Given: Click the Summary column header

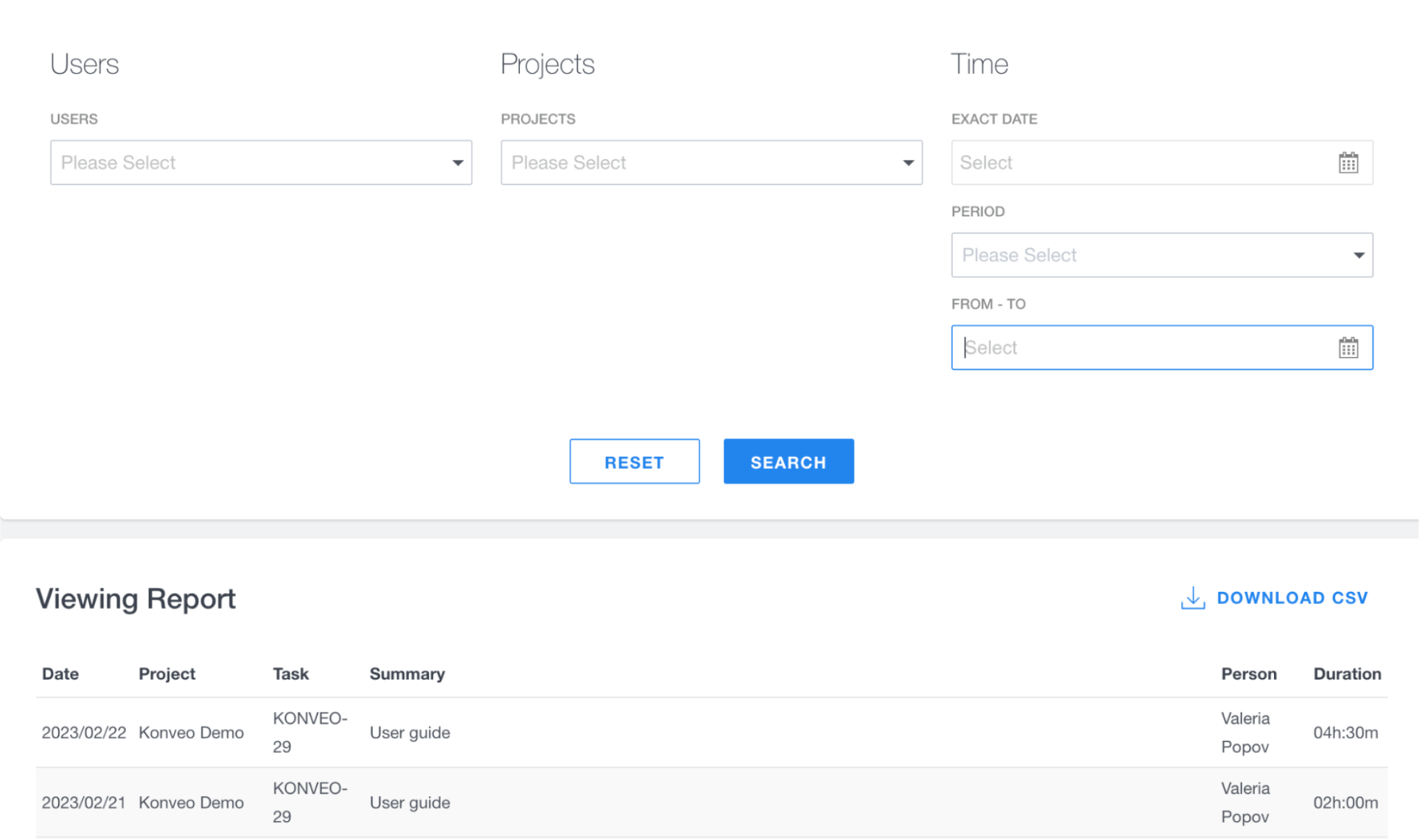Looking at the screenshot, I should tap(407, 674).
